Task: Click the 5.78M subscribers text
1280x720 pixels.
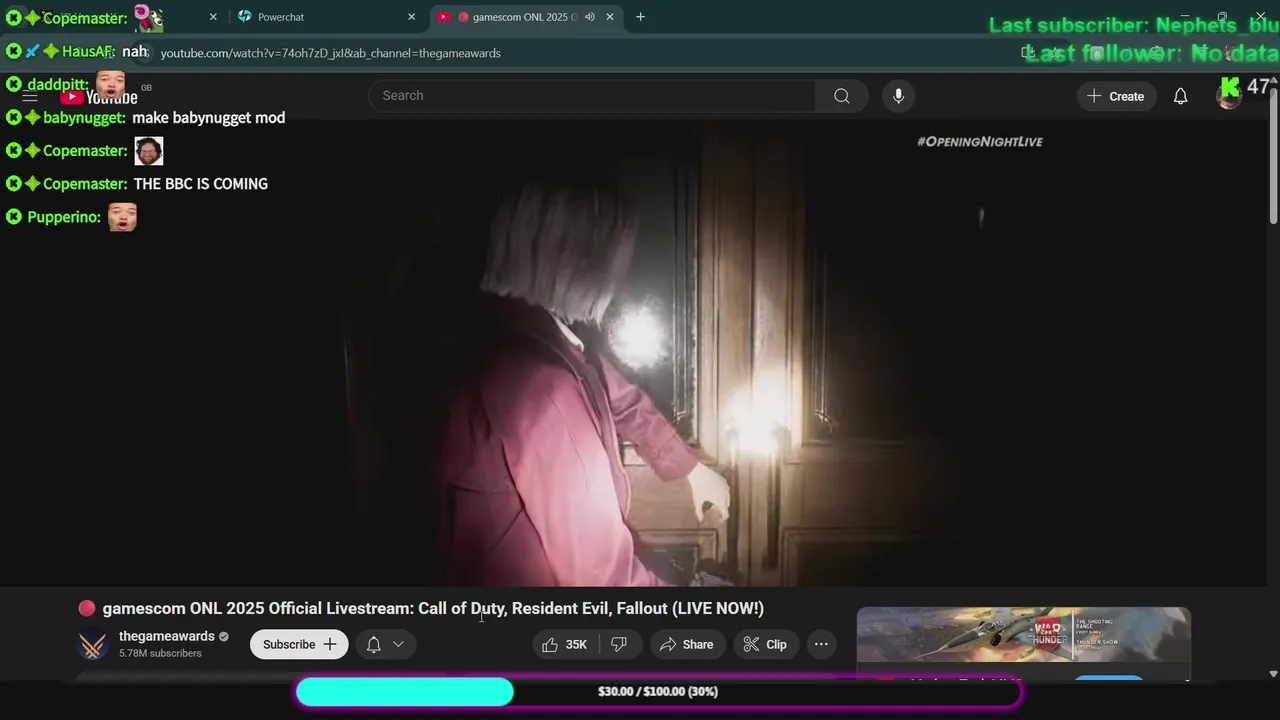Action: 160,653
